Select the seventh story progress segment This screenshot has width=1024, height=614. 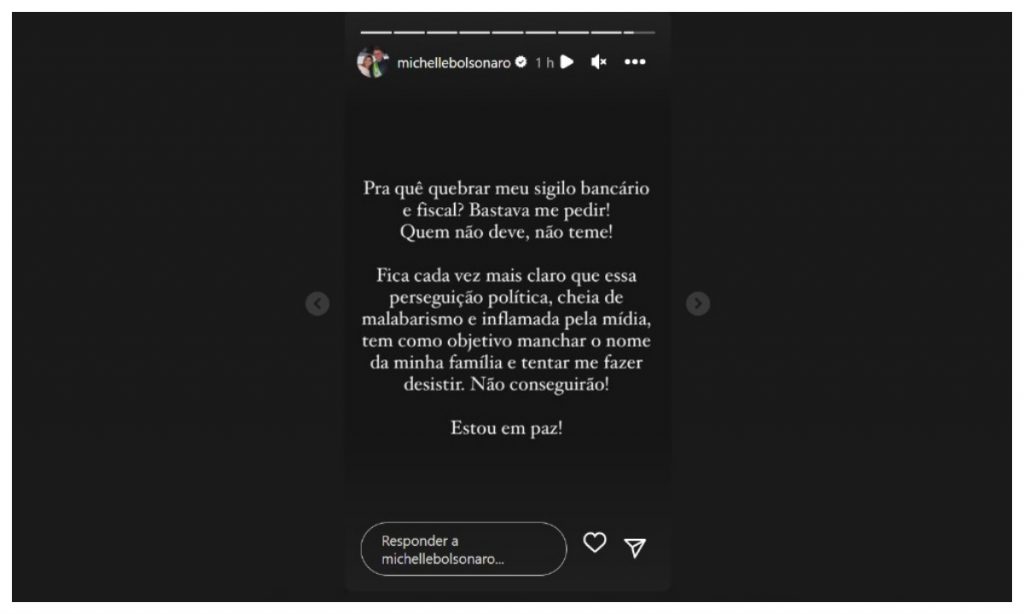coord(573,32)
